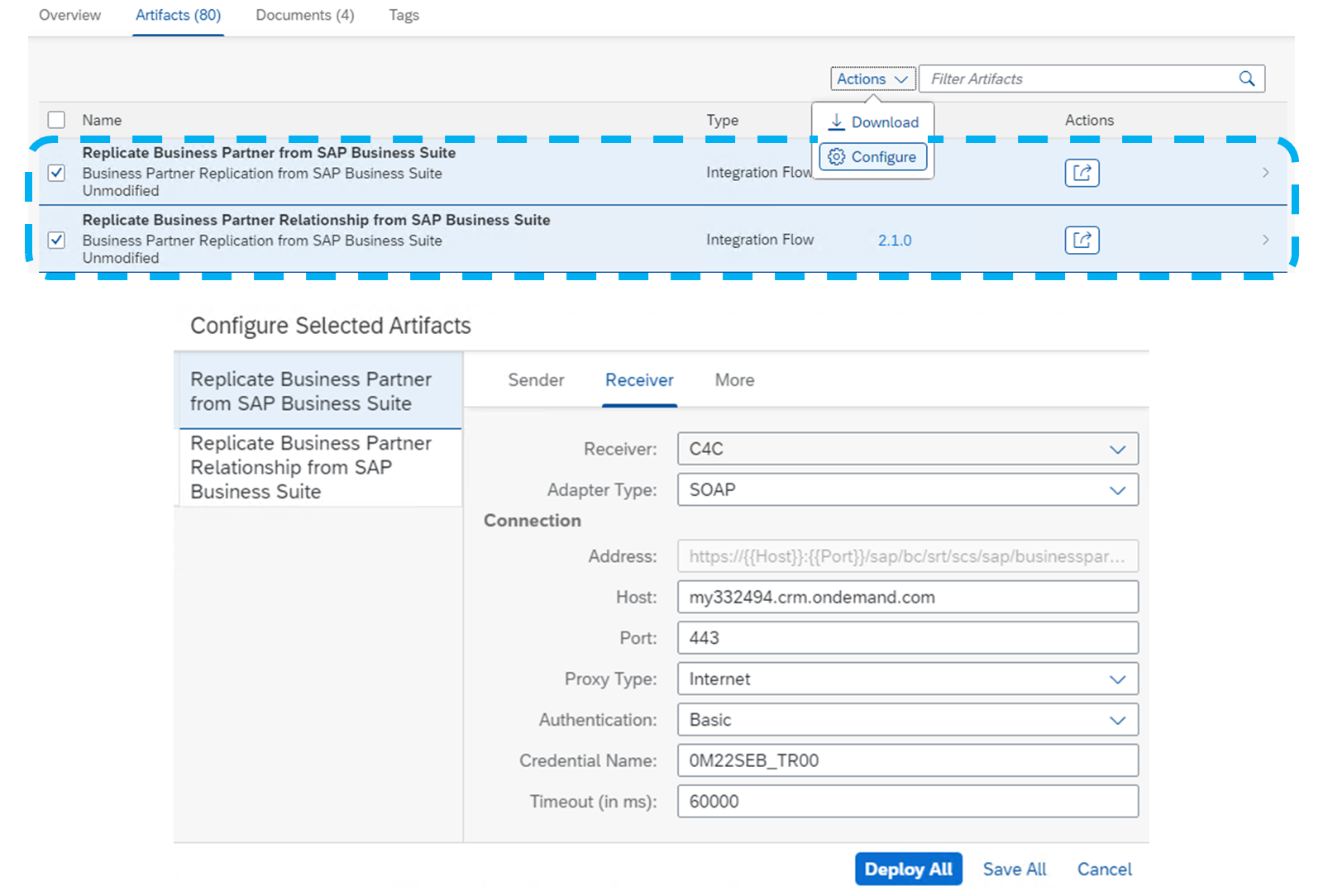Open the Receiver C4C dropdown

tap(908, 449)
